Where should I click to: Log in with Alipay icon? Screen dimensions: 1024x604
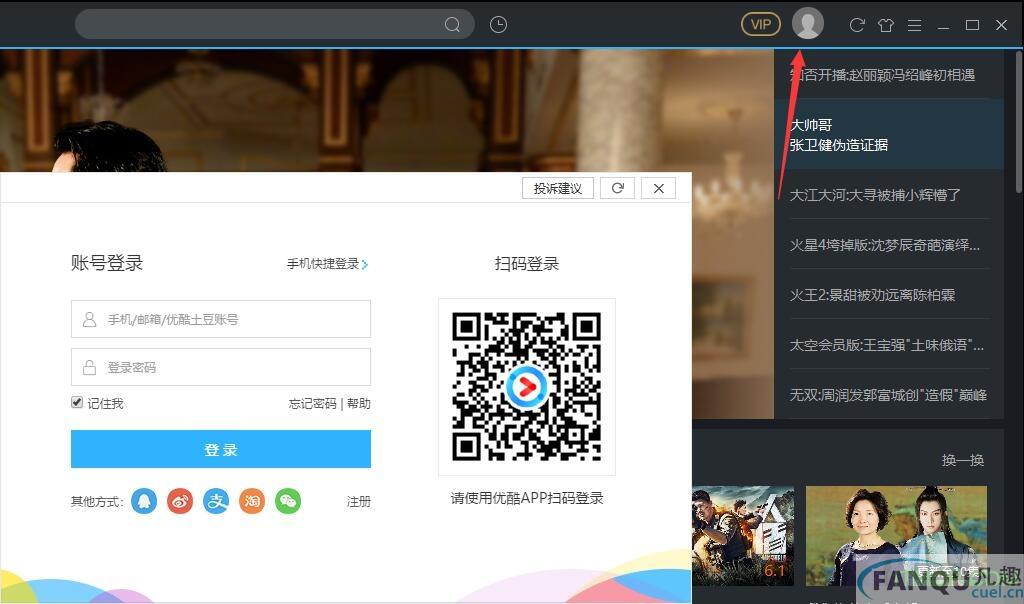point(216,501)
